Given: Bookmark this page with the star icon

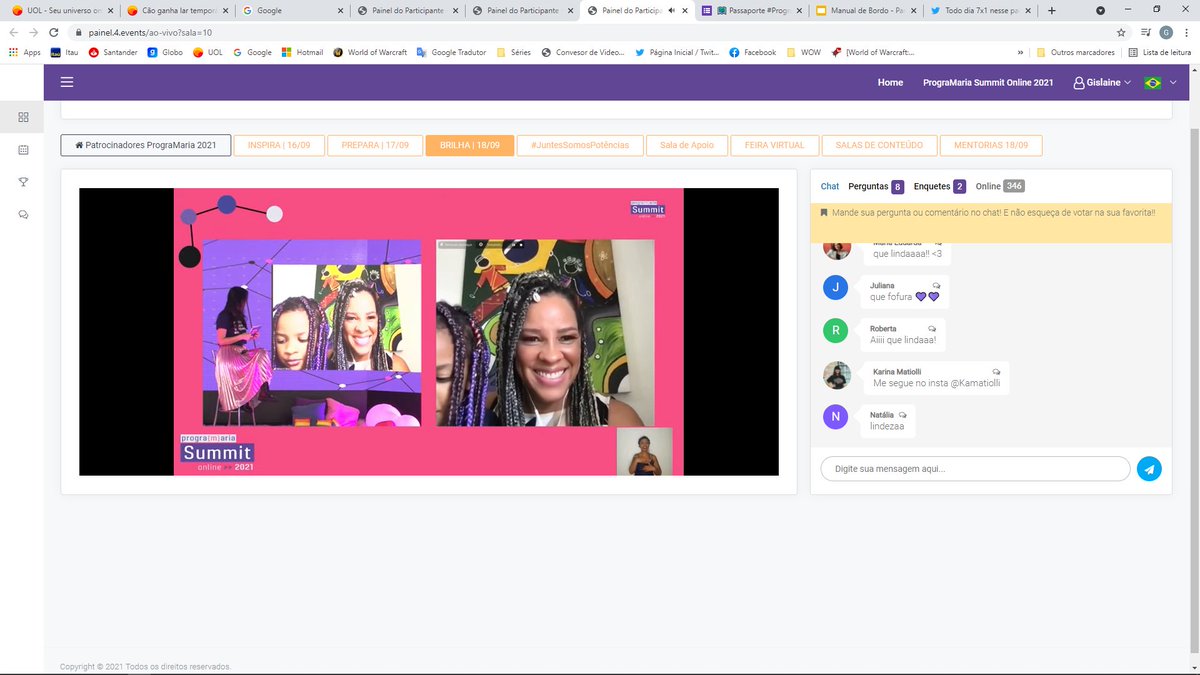Looking at the screenshot, I should pyautogui.click(x=1121, y=32).
